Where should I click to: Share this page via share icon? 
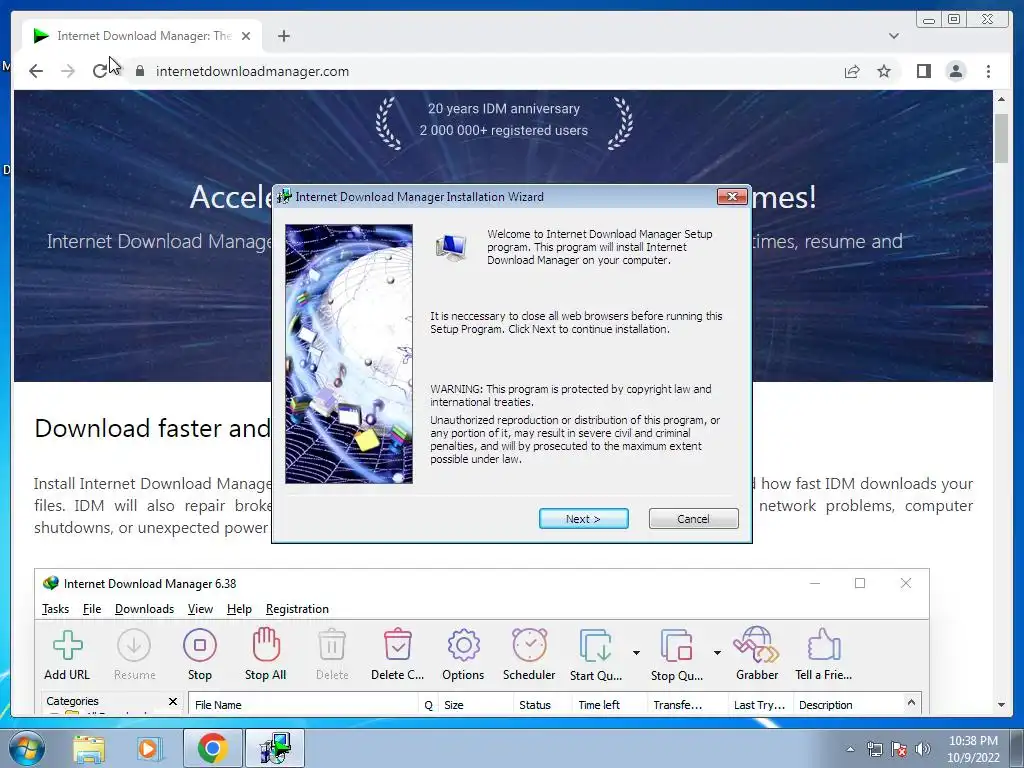[x=852, y=71]
